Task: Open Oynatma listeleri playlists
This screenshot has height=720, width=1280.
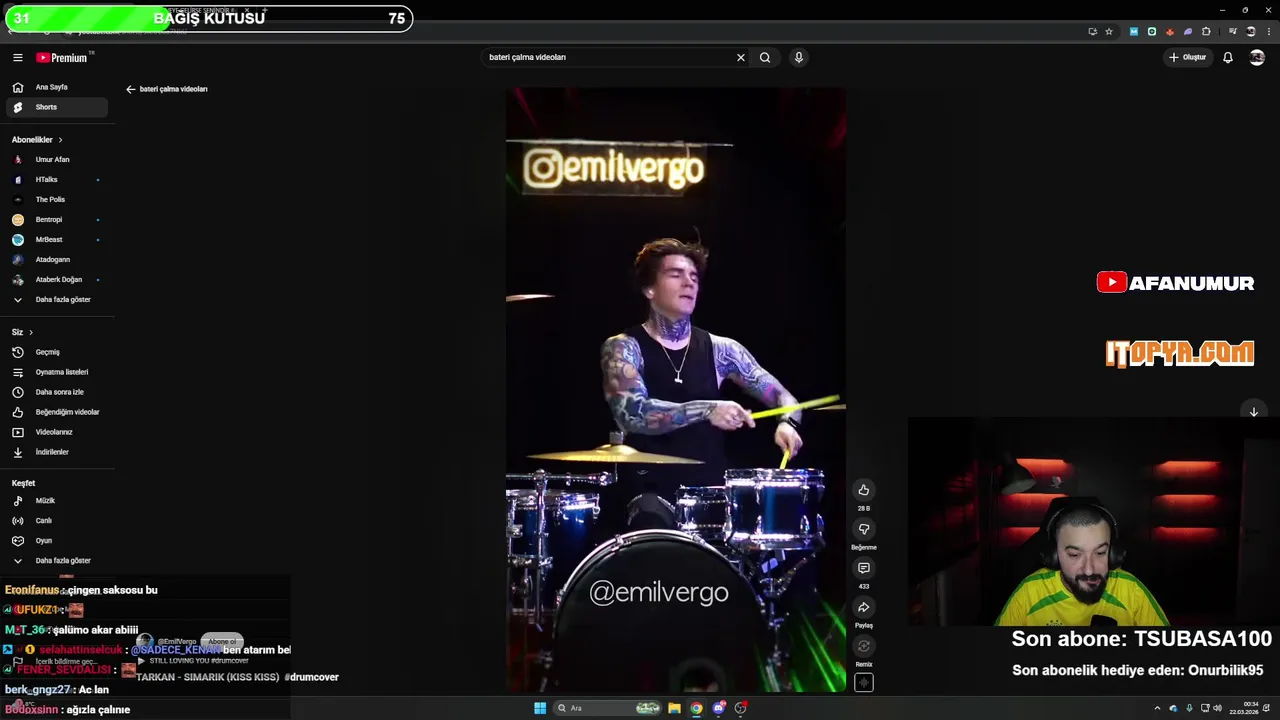Action: tap(57, 372)
